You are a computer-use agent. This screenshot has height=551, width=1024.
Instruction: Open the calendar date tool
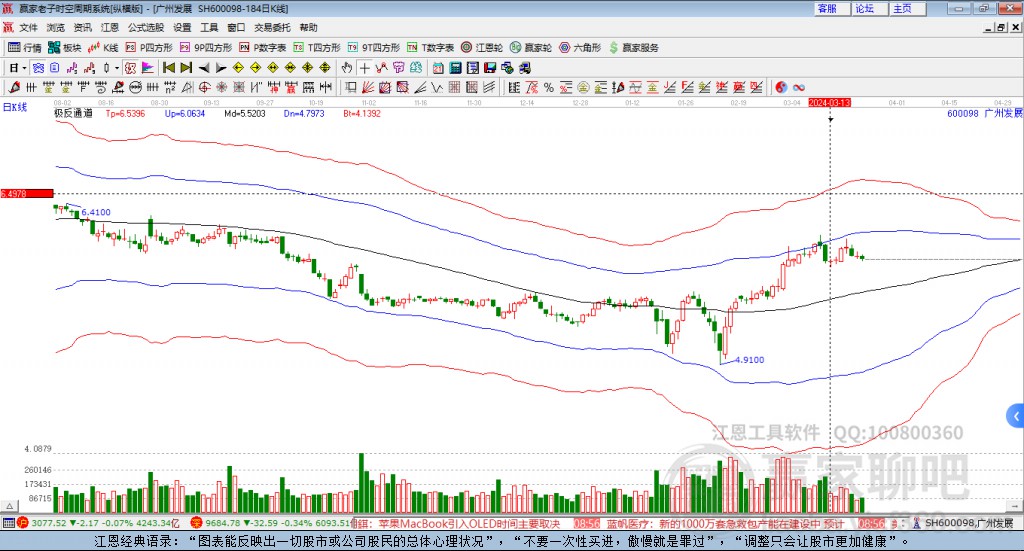pos(438,68)
